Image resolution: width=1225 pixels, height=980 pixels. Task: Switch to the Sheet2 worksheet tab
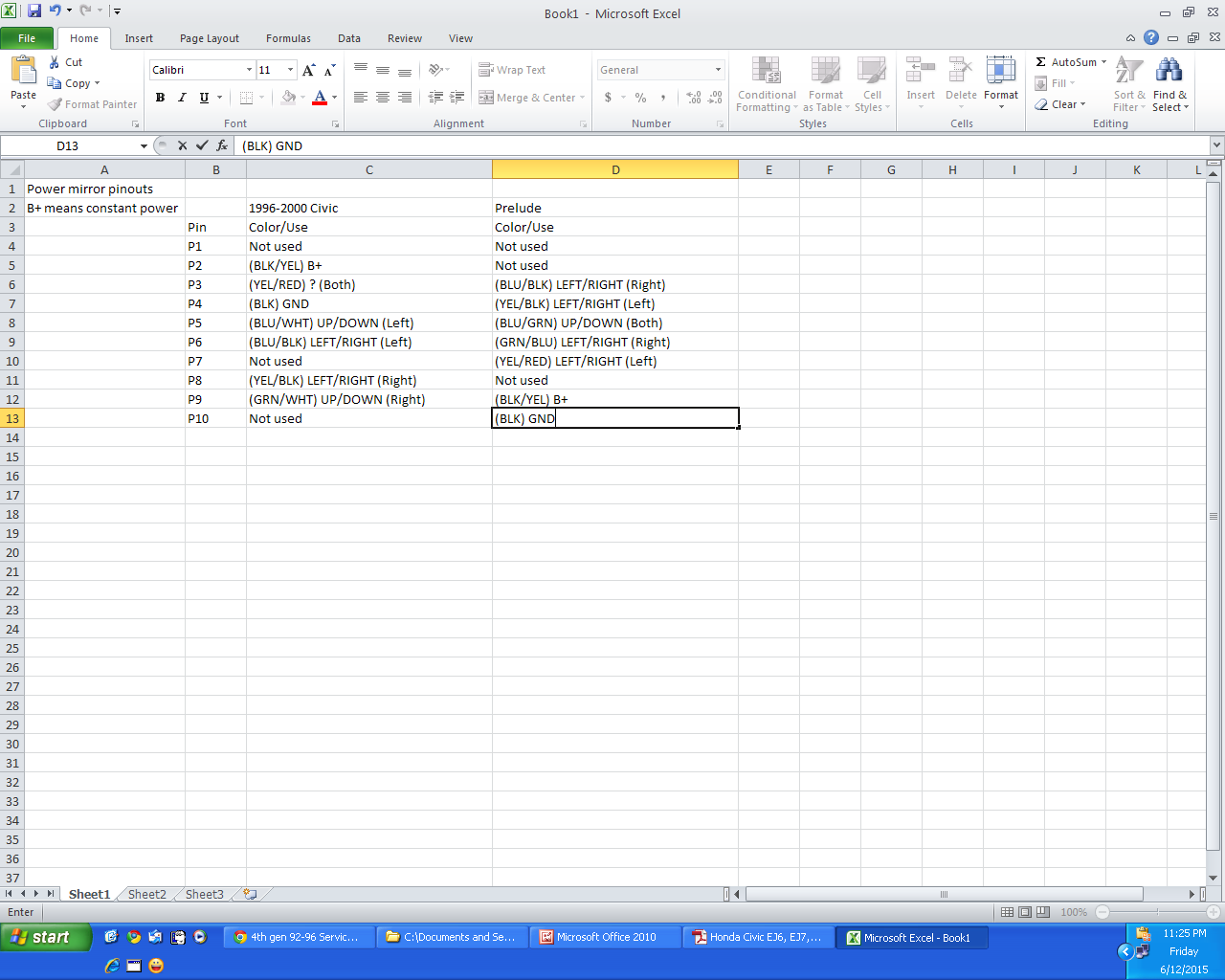tap(147, 894)
